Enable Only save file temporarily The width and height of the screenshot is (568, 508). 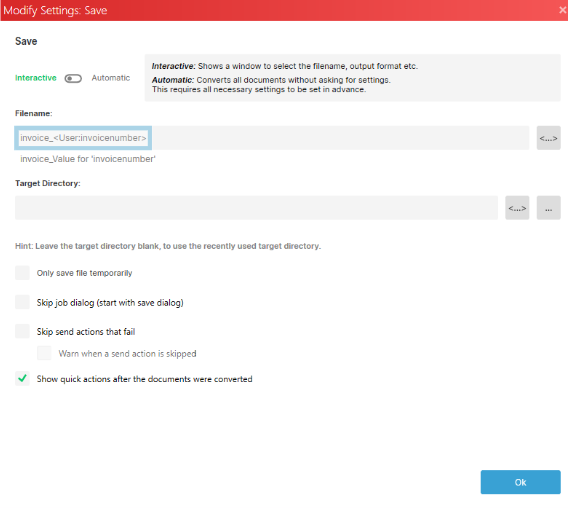pos(22,273)
